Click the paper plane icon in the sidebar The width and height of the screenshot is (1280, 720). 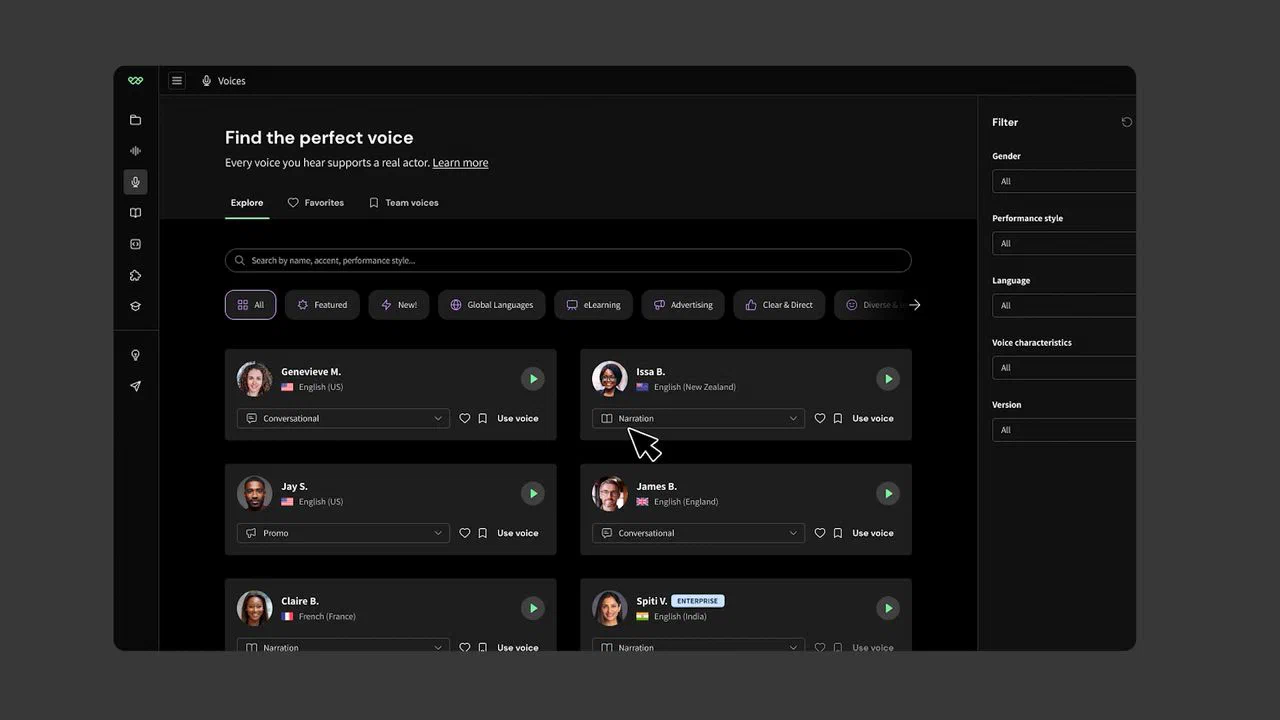click(x=136, y=386)
